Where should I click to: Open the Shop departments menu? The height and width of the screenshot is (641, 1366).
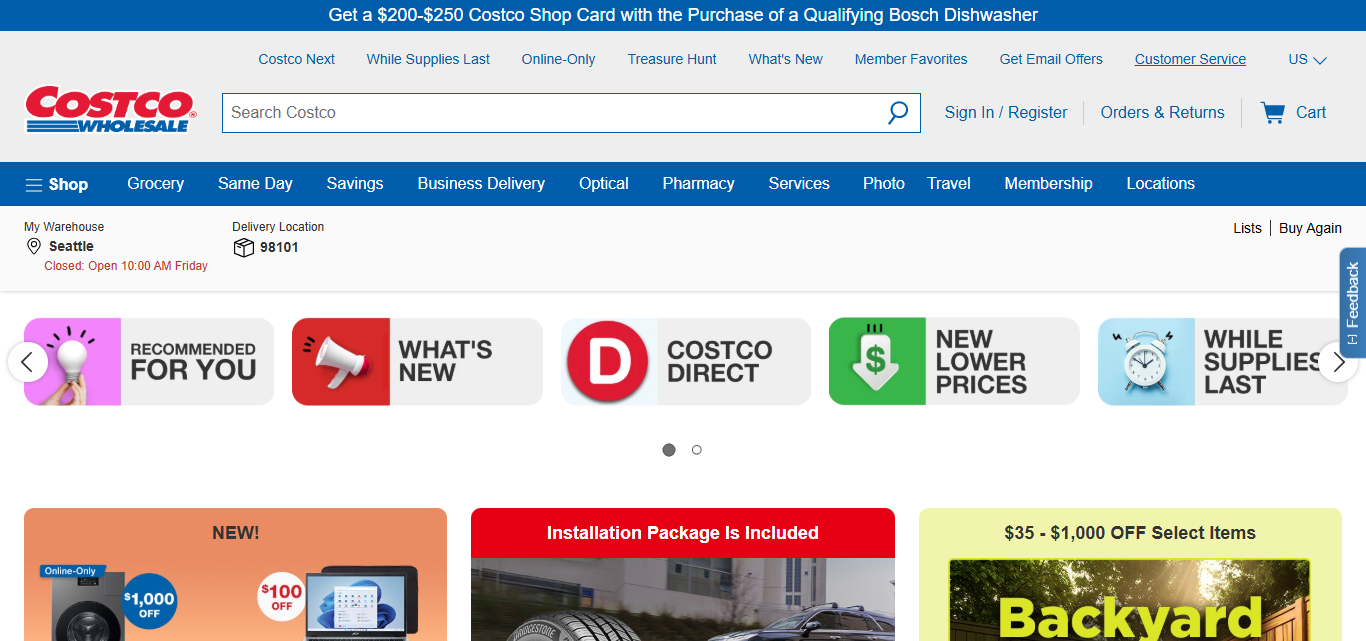pos(57,184)
